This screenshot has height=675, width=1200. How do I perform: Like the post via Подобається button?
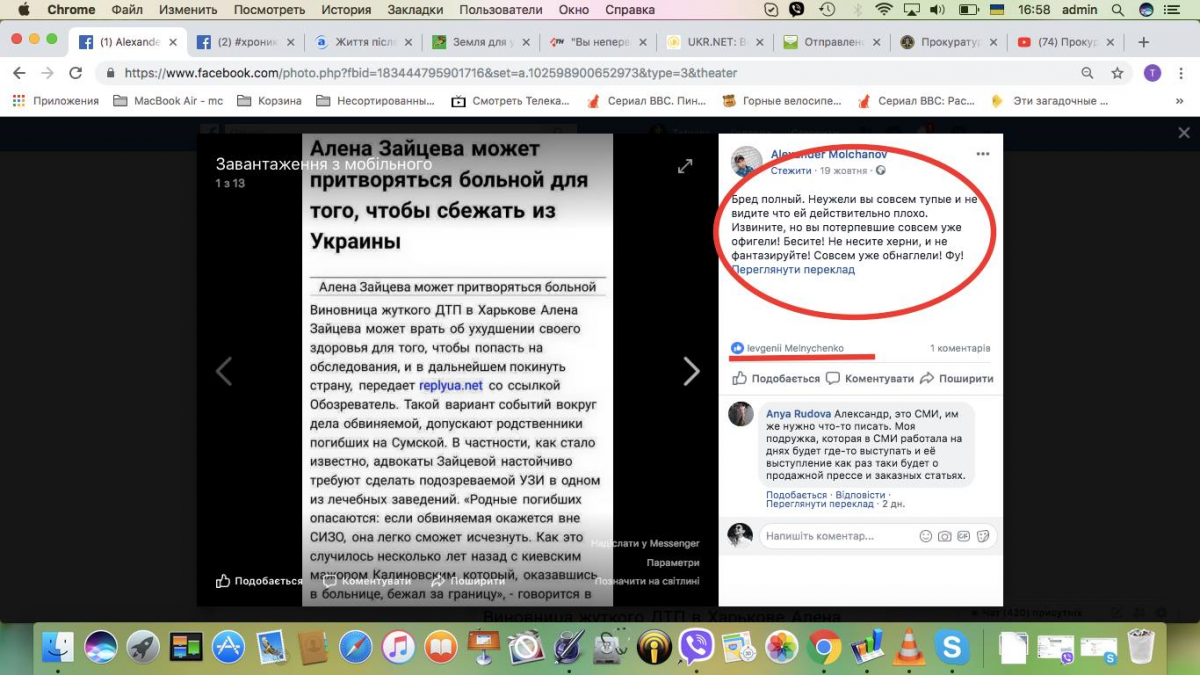[x=776, y=379]
